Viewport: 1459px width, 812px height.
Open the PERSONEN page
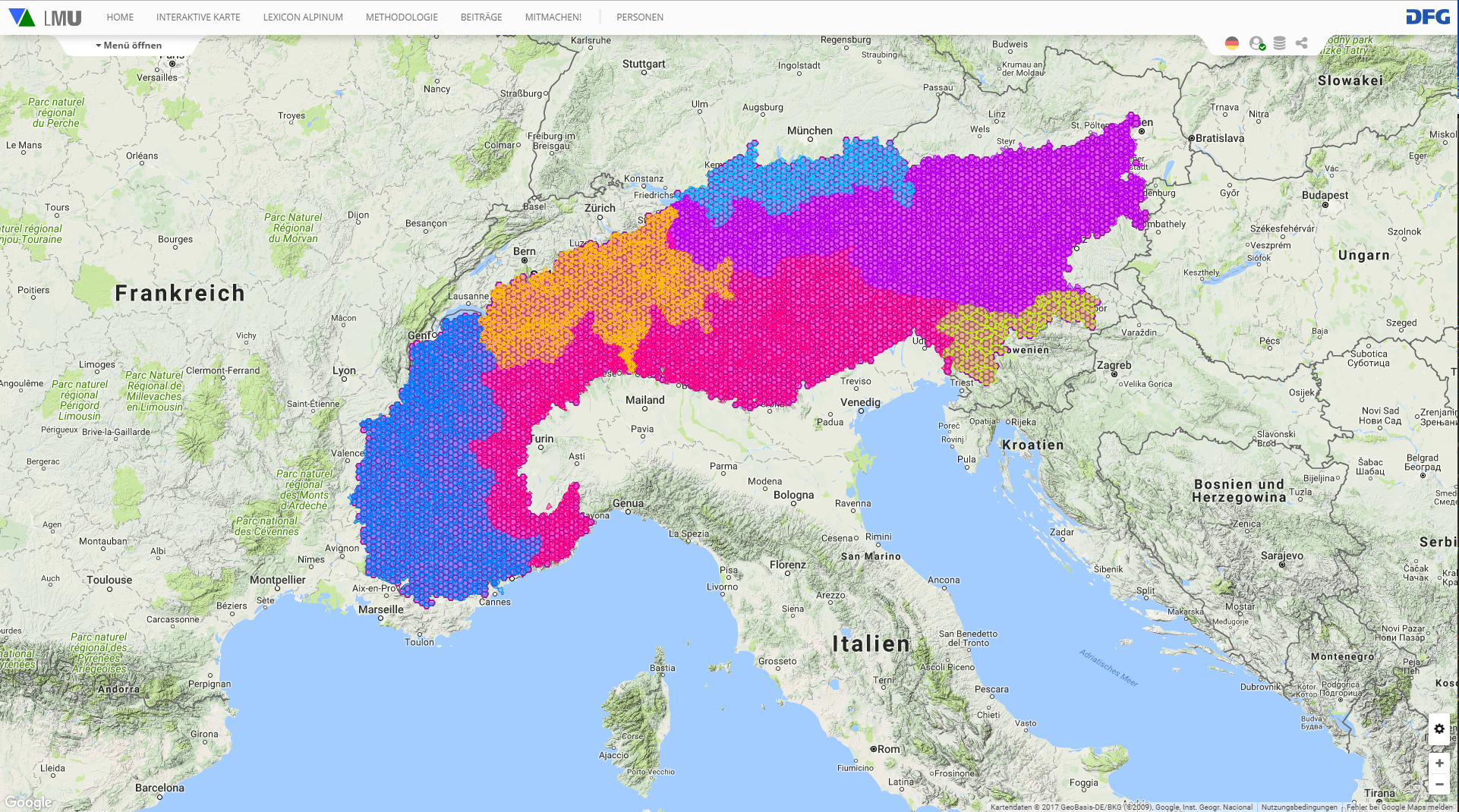pos(639,17)
